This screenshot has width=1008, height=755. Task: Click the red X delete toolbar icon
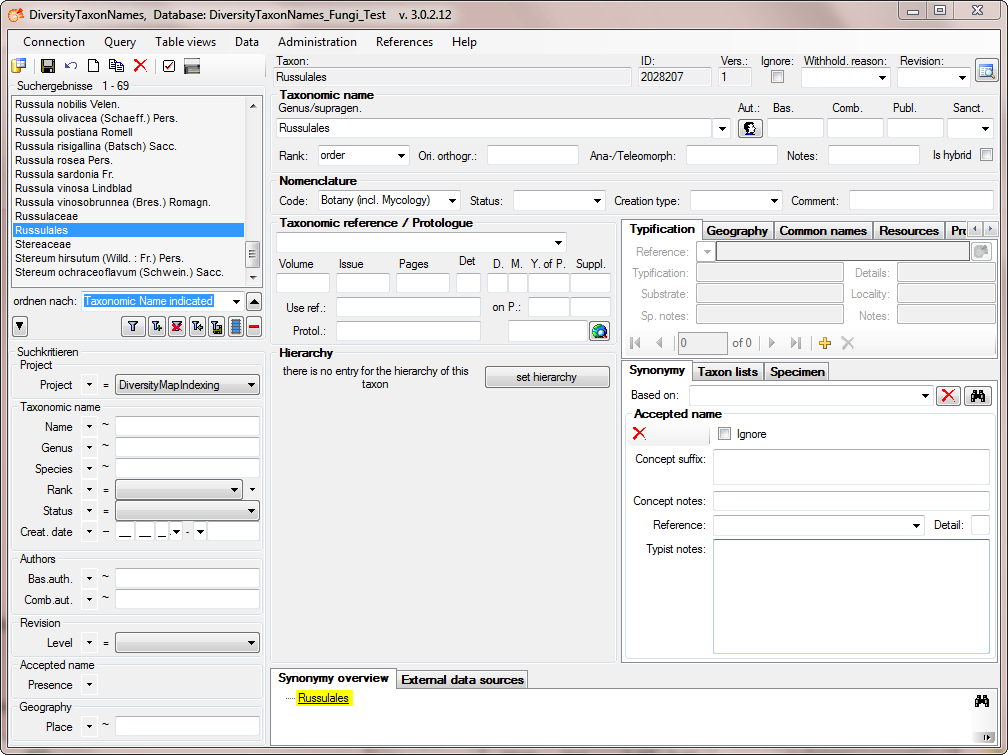point(140,66)
